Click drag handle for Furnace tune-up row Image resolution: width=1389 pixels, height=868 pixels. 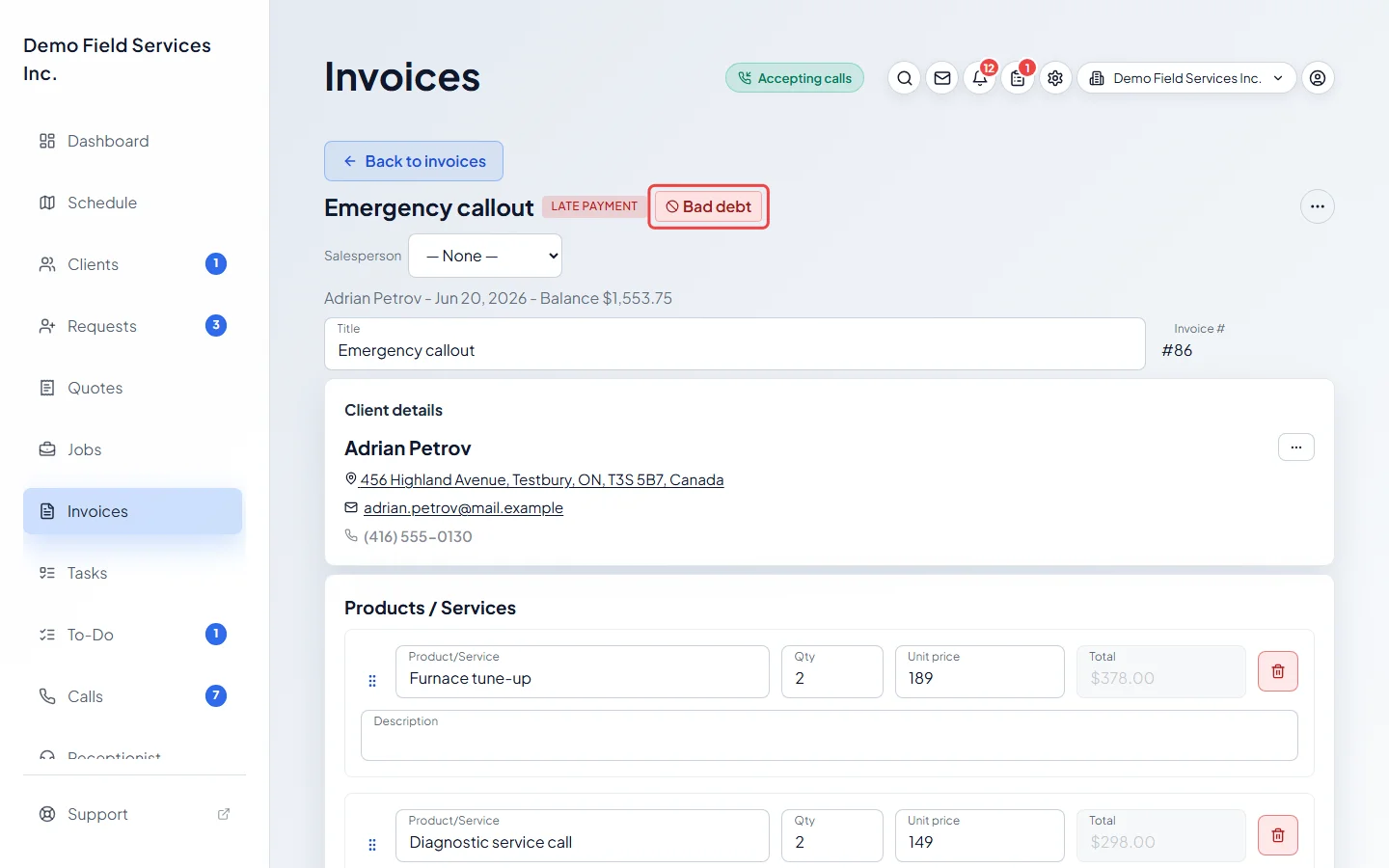click(372, 681)
